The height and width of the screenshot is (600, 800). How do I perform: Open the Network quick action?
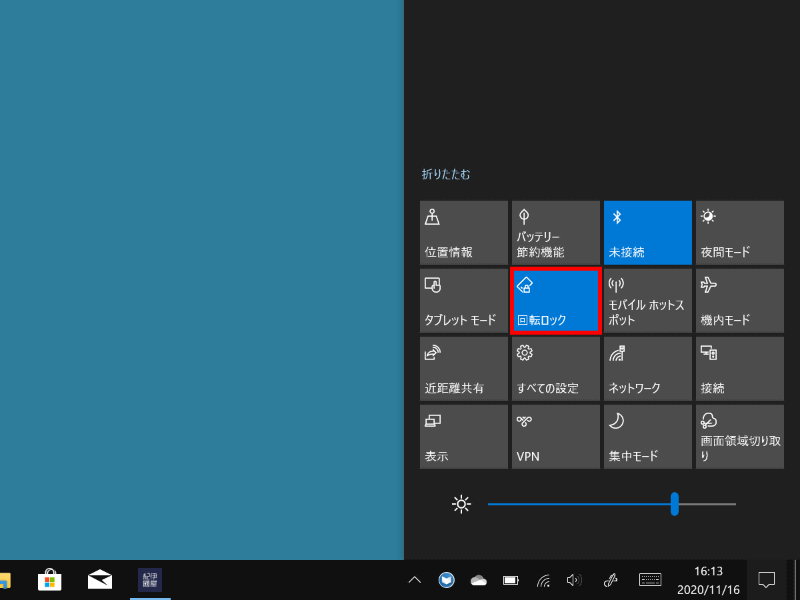647,368
